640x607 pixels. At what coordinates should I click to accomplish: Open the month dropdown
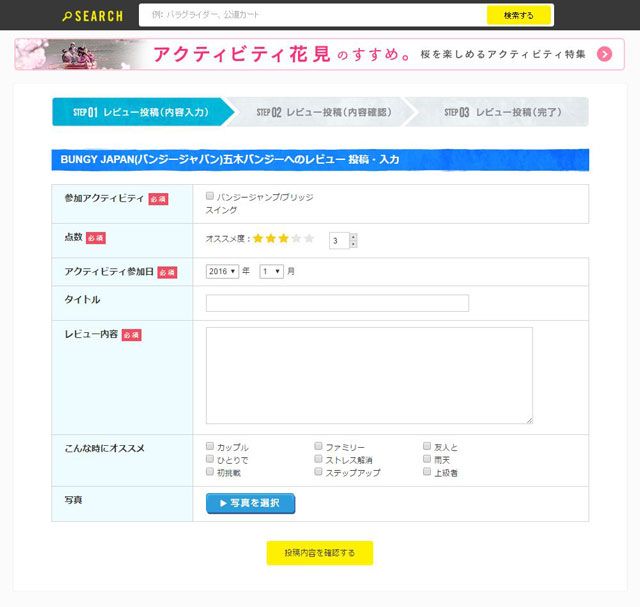pyautogui.click(x=271, y=271)
